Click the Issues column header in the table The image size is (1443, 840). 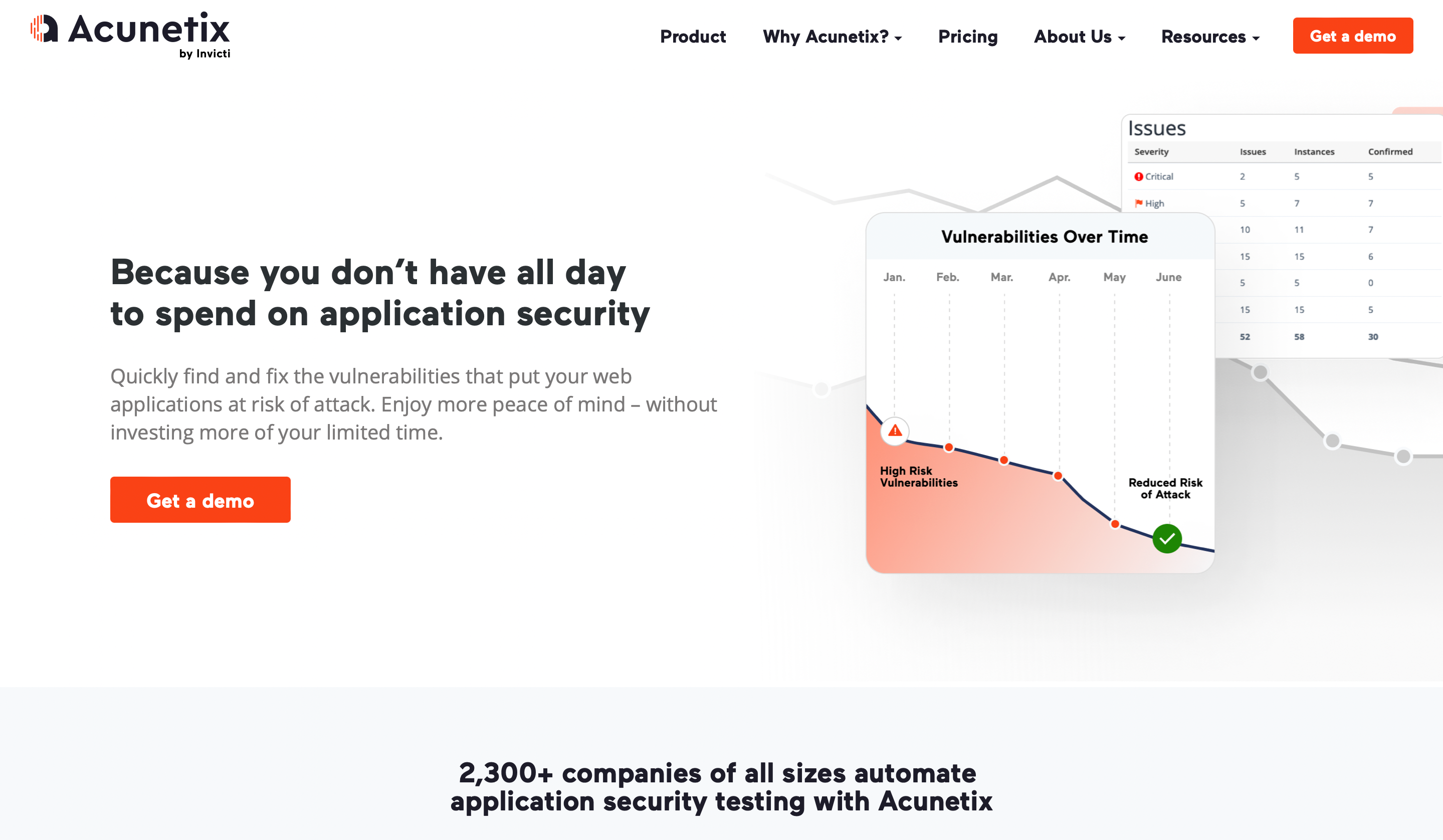pos(1253,152)
